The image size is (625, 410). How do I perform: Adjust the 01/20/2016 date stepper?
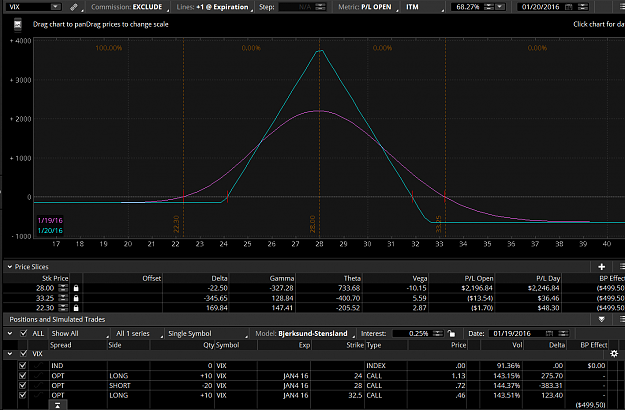click(583, 7)
